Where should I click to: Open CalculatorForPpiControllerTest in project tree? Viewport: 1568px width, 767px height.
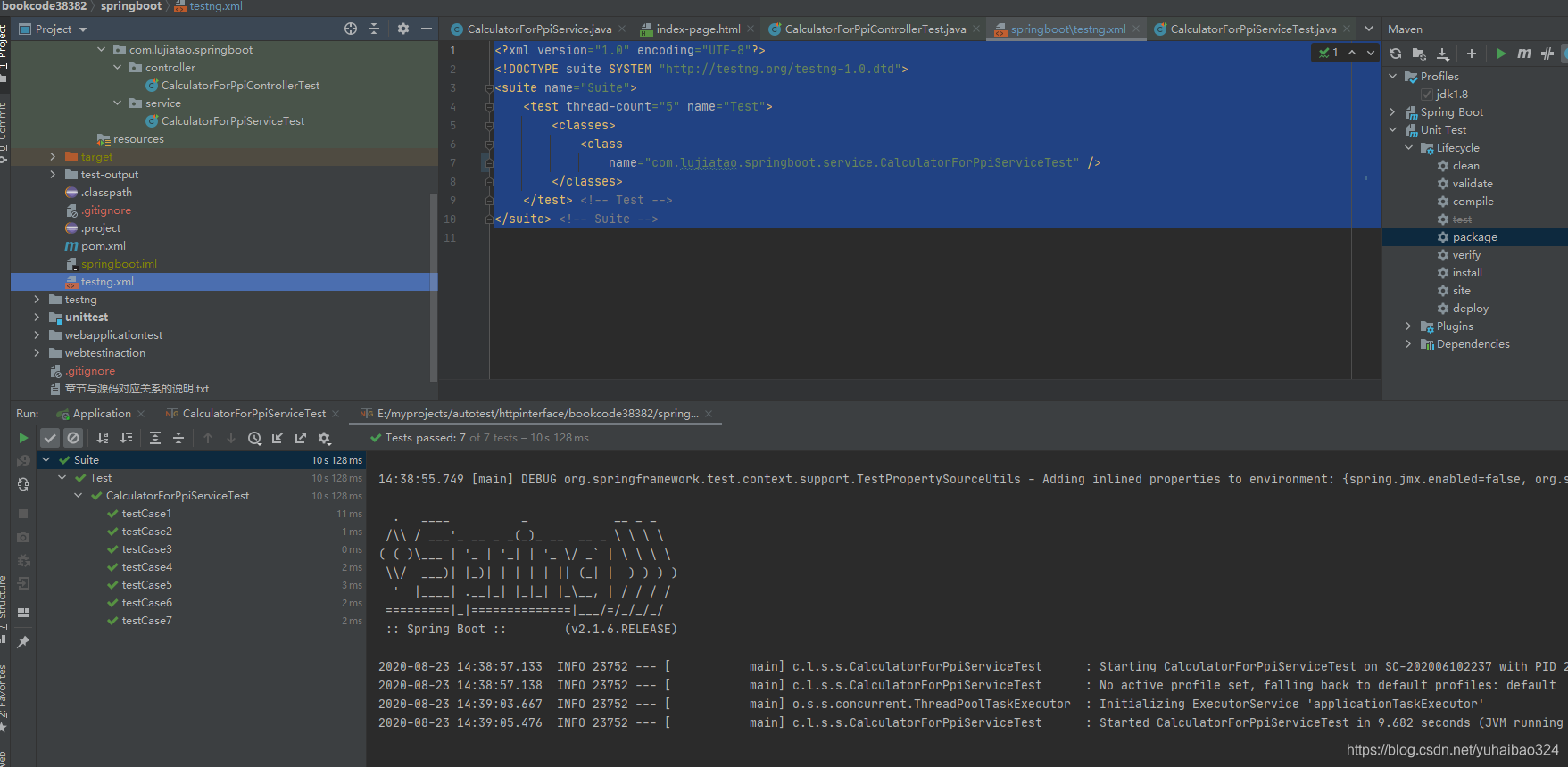(x=240, y=86)
